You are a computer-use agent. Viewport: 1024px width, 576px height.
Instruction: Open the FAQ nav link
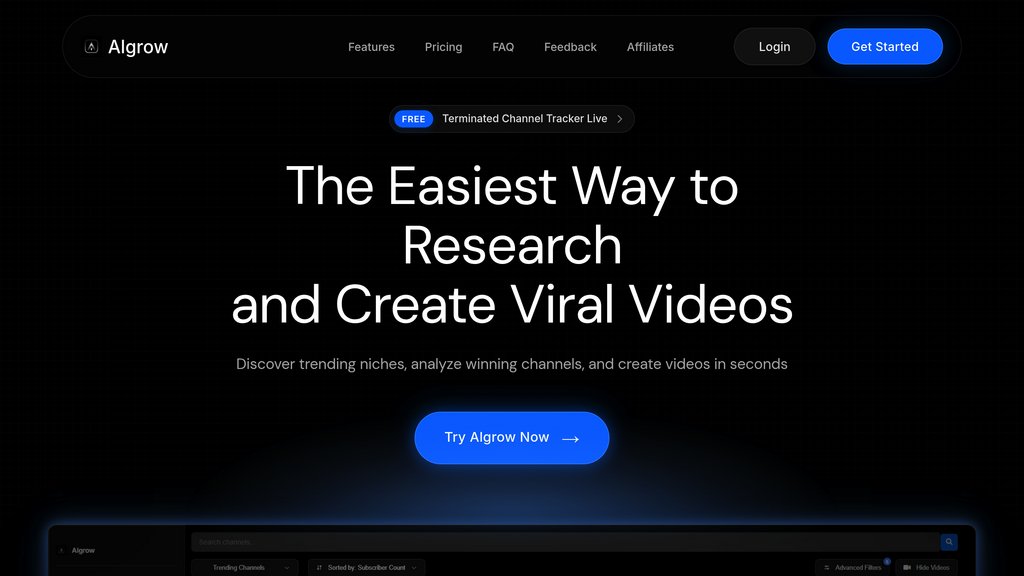click(503, 47)
